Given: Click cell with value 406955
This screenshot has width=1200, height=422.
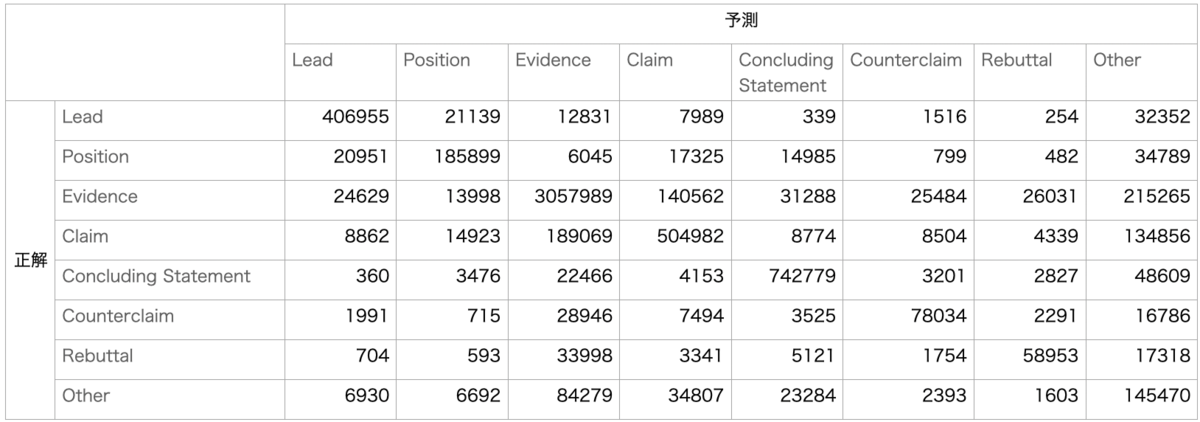Looking at the screenshot, I should coord(340,118).
